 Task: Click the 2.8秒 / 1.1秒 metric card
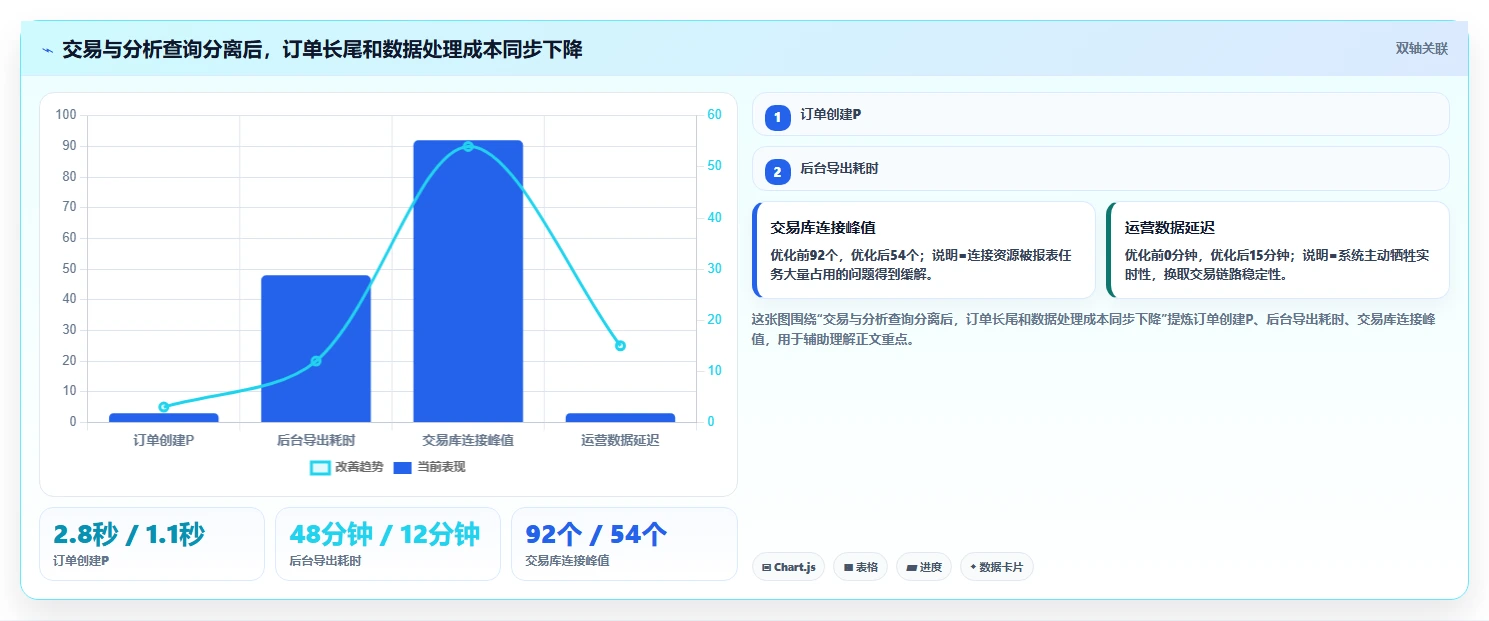pyautogui.click(x=152, y=544)
